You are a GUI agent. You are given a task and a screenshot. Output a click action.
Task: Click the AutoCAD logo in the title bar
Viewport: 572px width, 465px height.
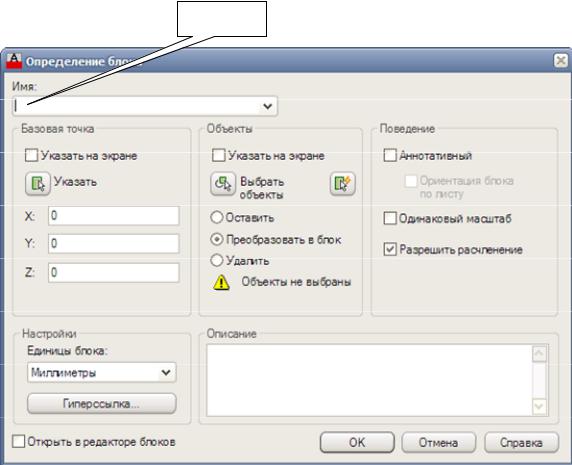pyautogui.click(x=14, y=61)
